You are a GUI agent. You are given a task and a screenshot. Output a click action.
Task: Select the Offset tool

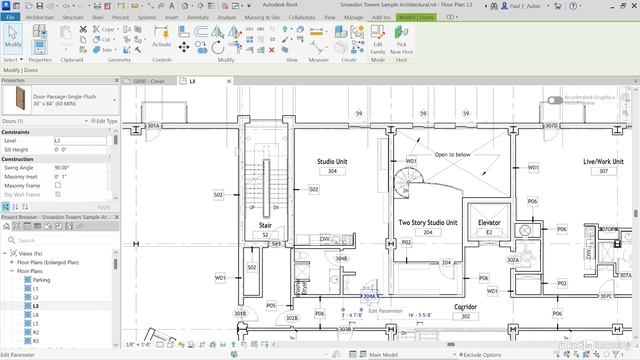(200, 31)
